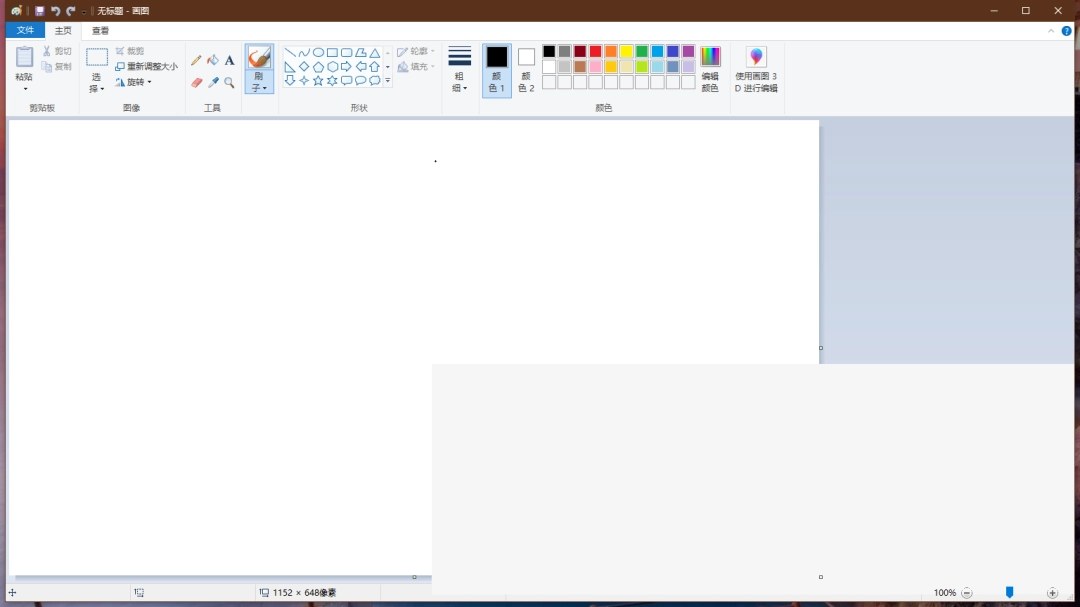Save the drawing from the title bar

pyautogui.click(x=40, y=11)
